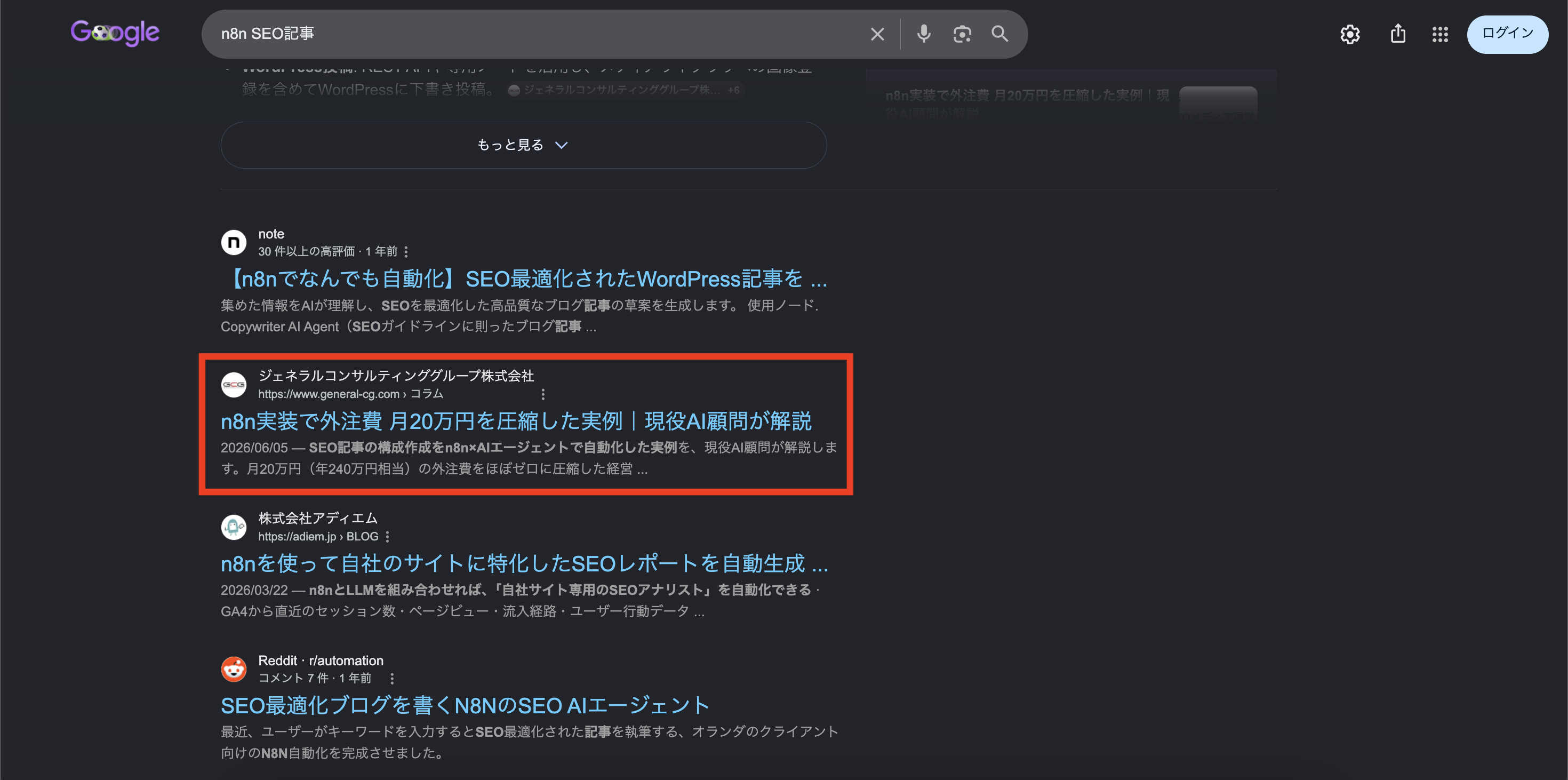
Task: Submit search with the magnifying glass icon
Action: (1000, 34)
